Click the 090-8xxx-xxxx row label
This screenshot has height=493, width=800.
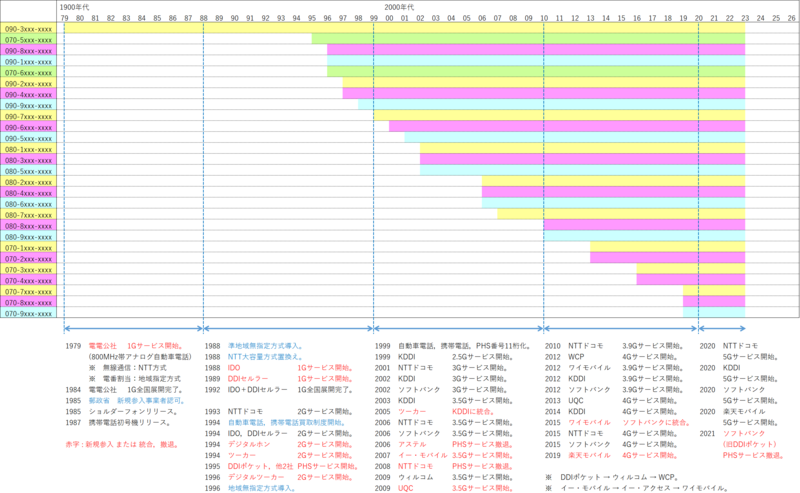(29, 51)
